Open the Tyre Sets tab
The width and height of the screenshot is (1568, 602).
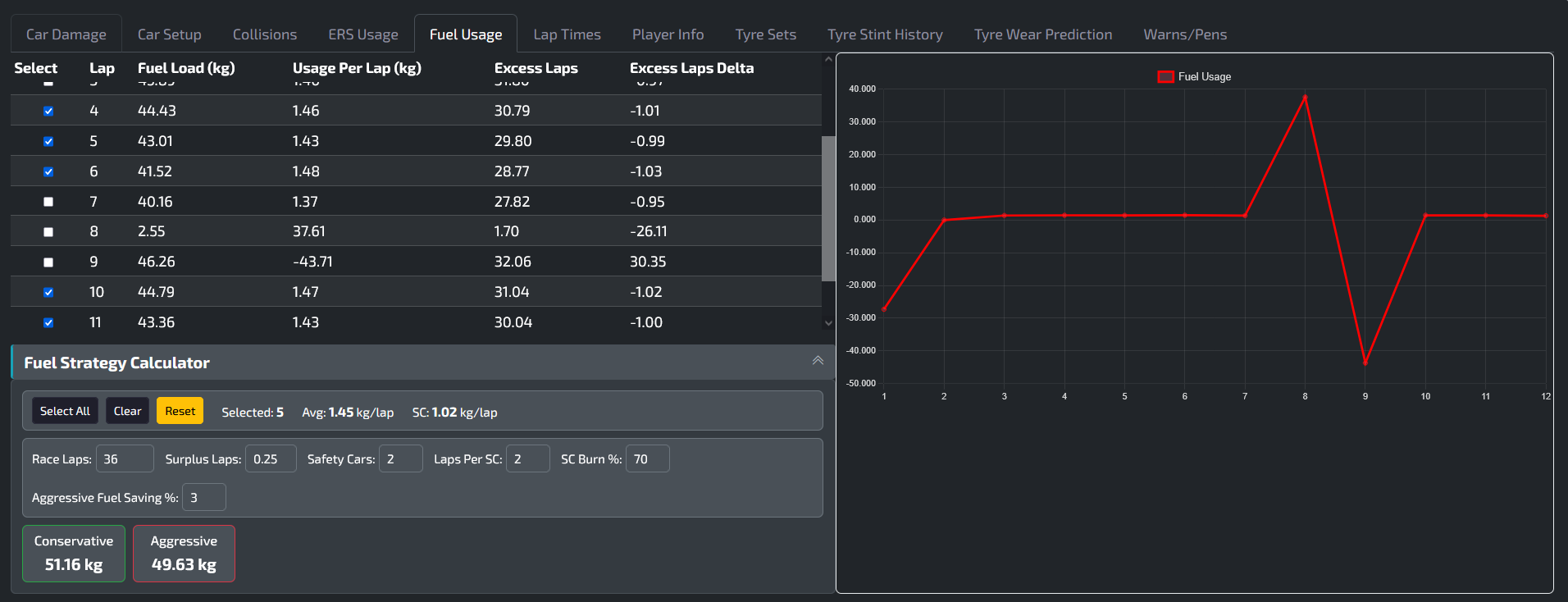766,34
